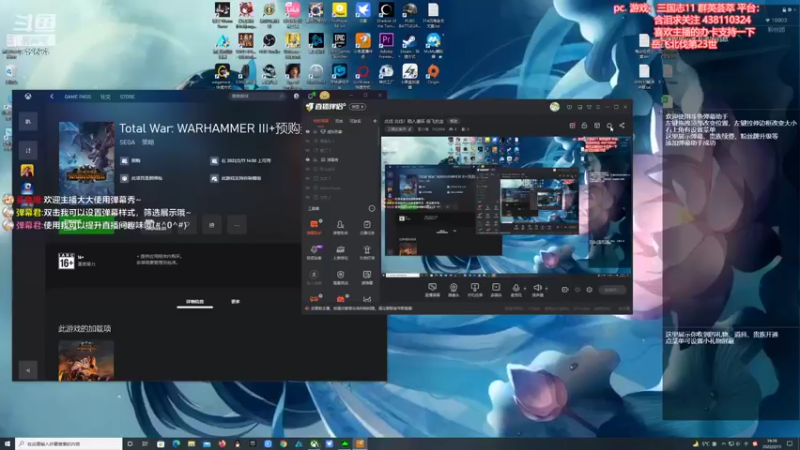800x450 pixels.
Task: Click the user avatar in streaming app
Action: [555, 107]
